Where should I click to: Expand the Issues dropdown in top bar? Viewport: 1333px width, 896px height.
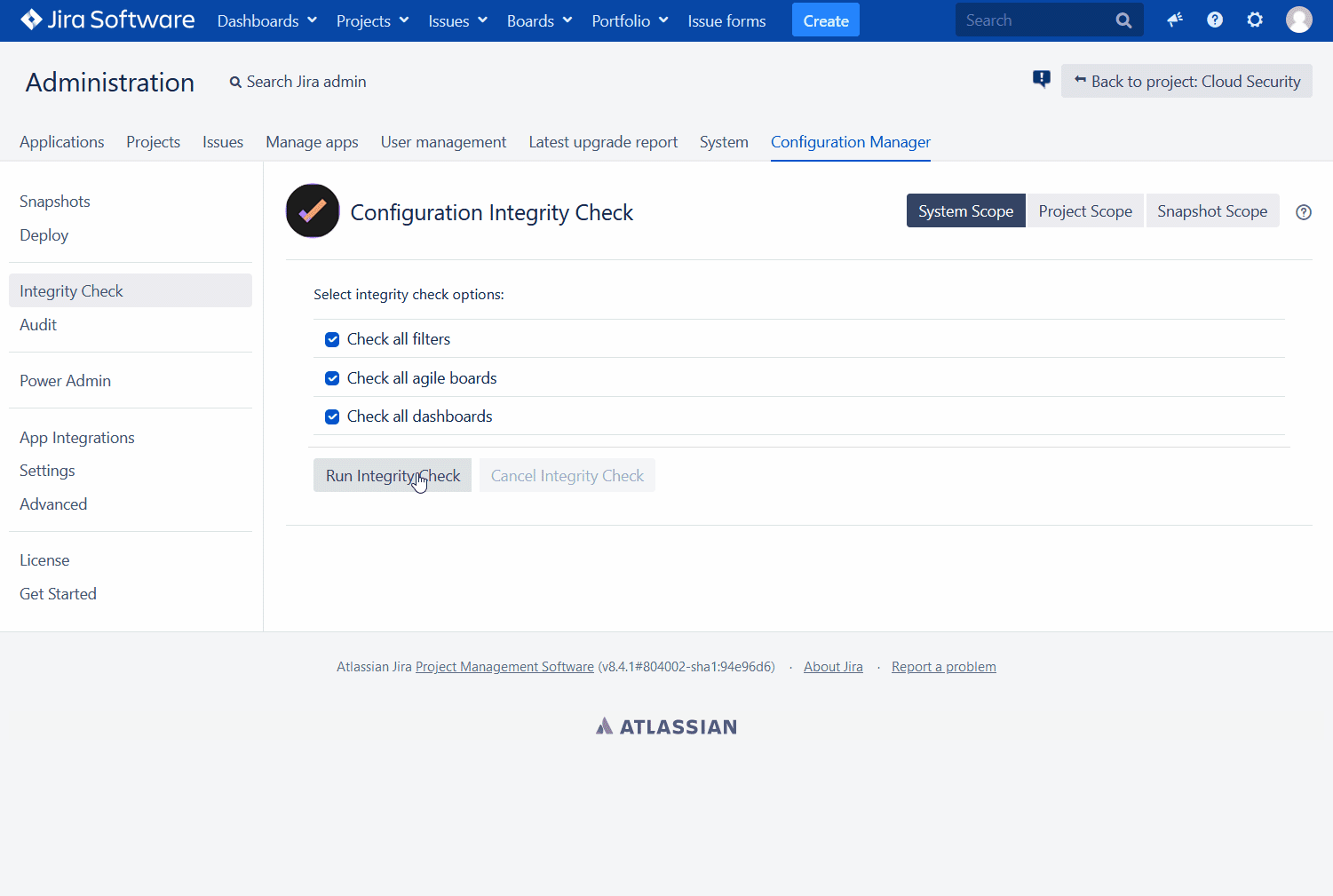pyautogui.click(x=457, y=20)
